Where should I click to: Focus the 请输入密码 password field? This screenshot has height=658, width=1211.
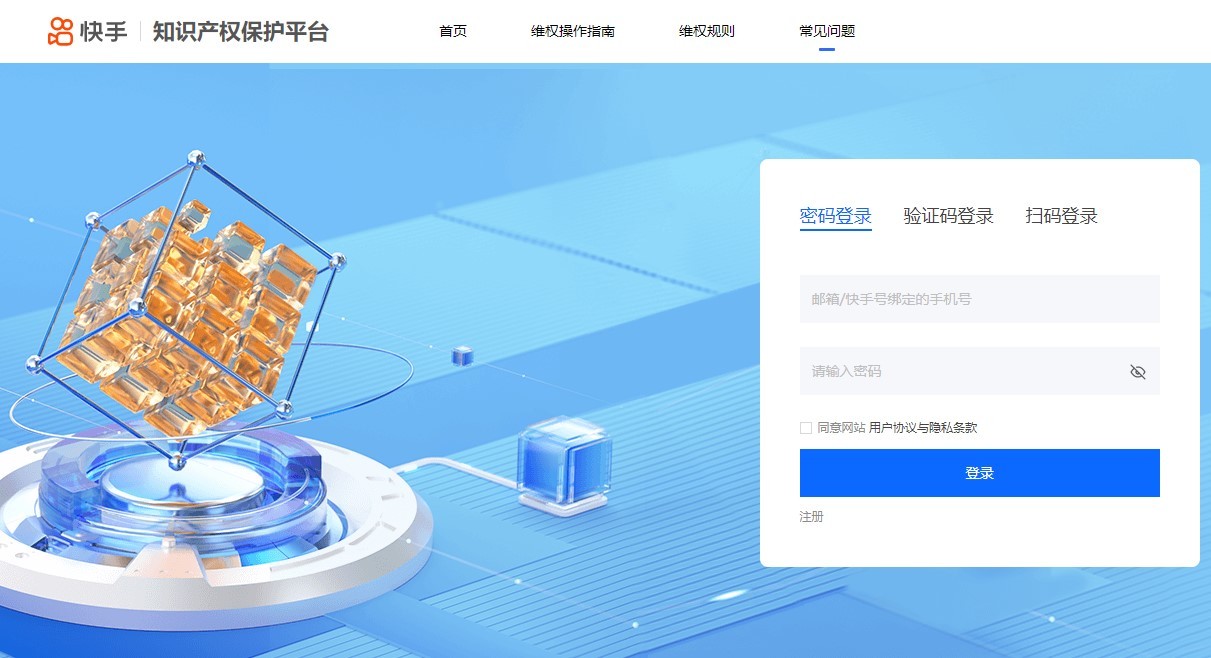pos(980,371)
